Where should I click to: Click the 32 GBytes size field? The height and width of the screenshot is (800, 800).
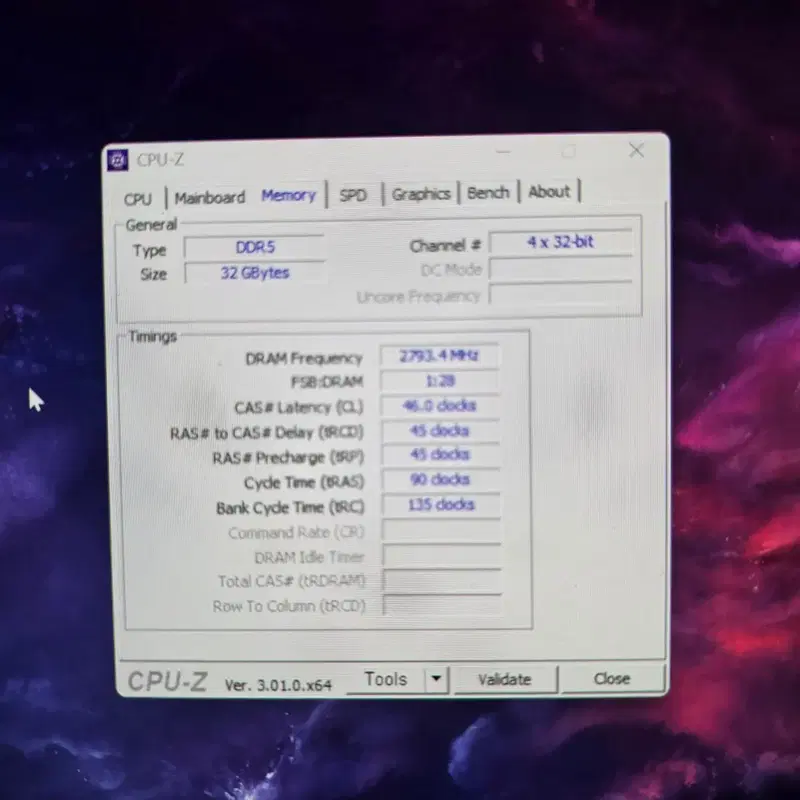click(x=255, y=273)
